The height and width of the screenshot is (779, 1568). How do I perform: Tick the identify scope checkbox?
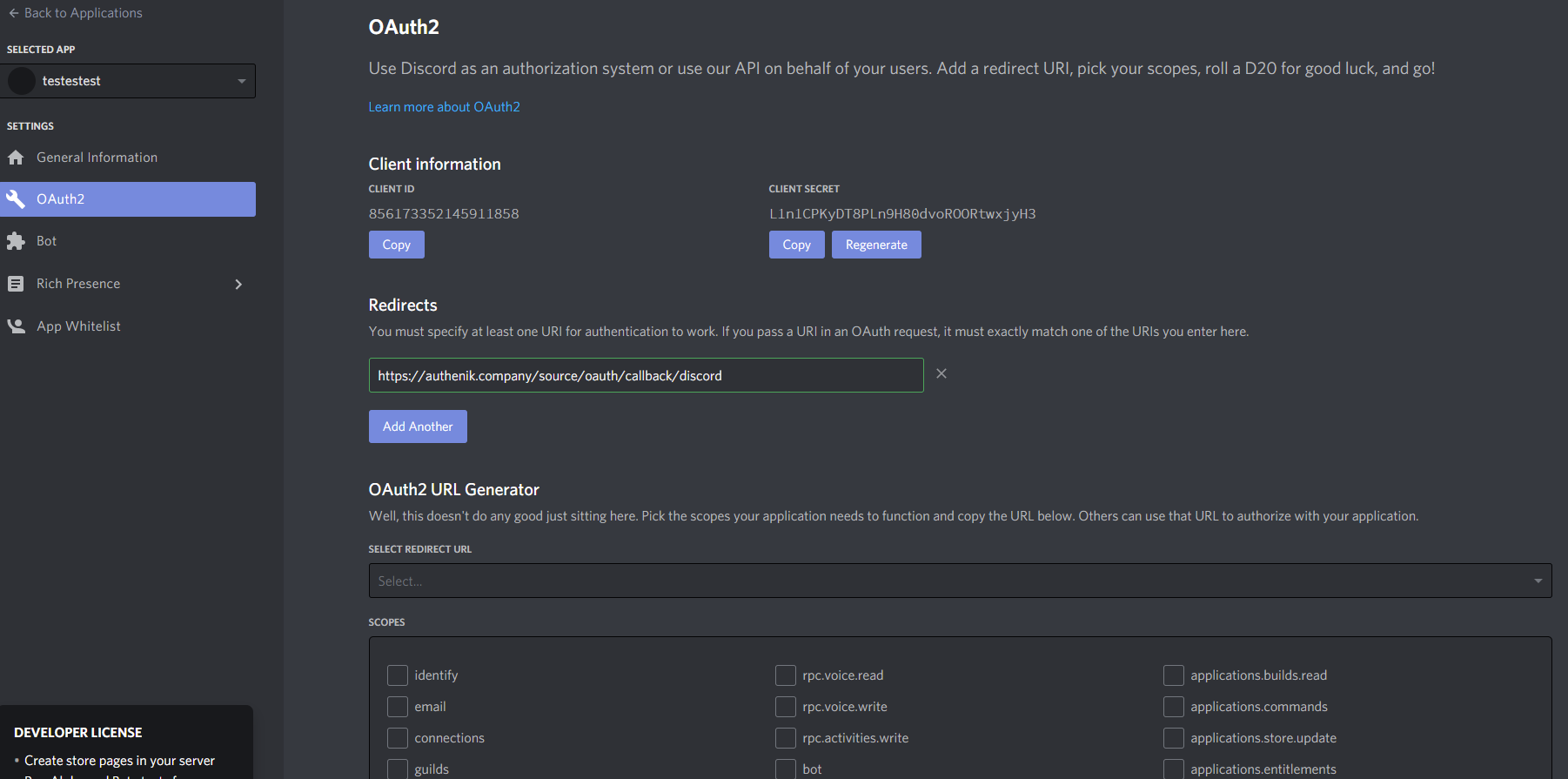[x=398, y=675]
